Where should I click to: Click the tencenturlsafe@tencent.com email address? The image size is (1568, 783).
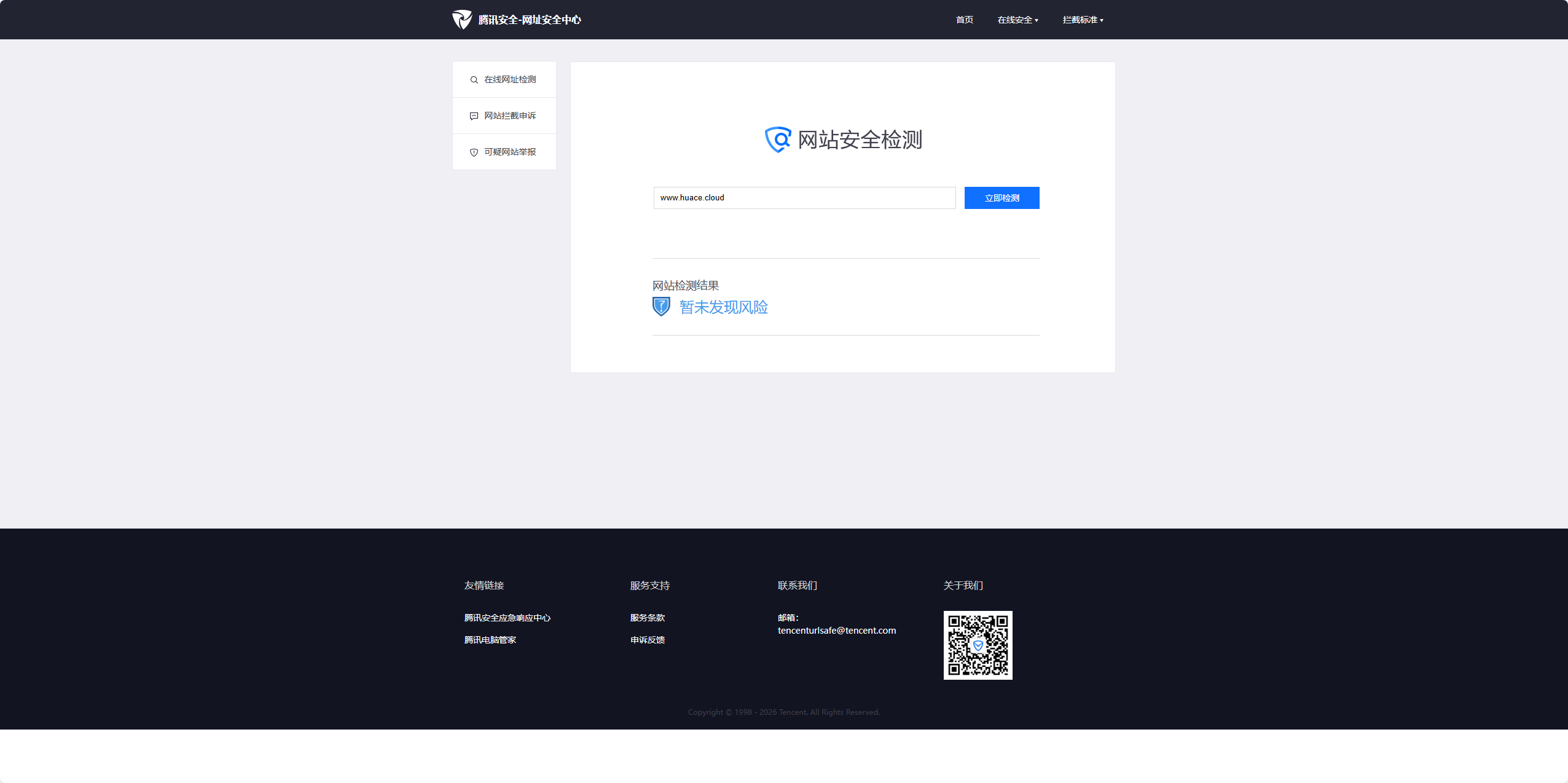[836, 631]
